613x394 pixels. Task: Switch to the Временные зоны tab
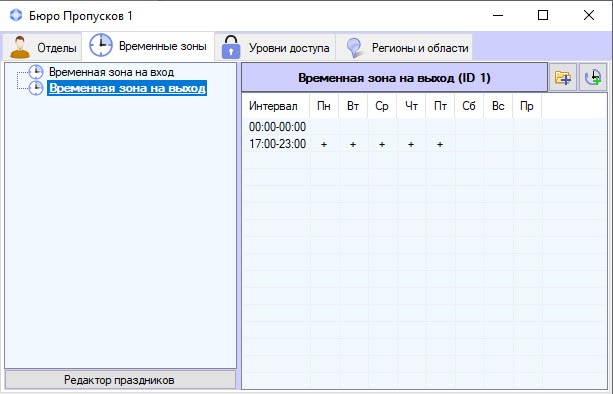tap(148, 46)
